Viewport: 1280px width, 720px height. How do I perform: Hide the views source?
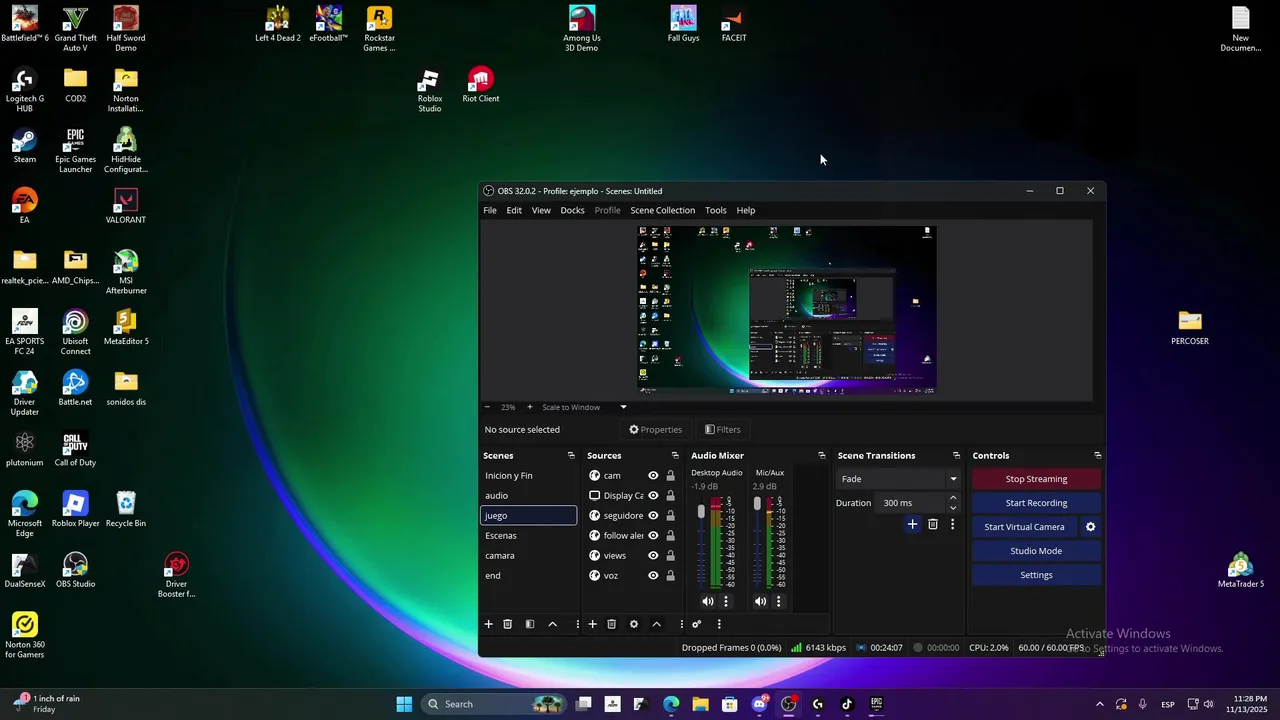point(653,556)
